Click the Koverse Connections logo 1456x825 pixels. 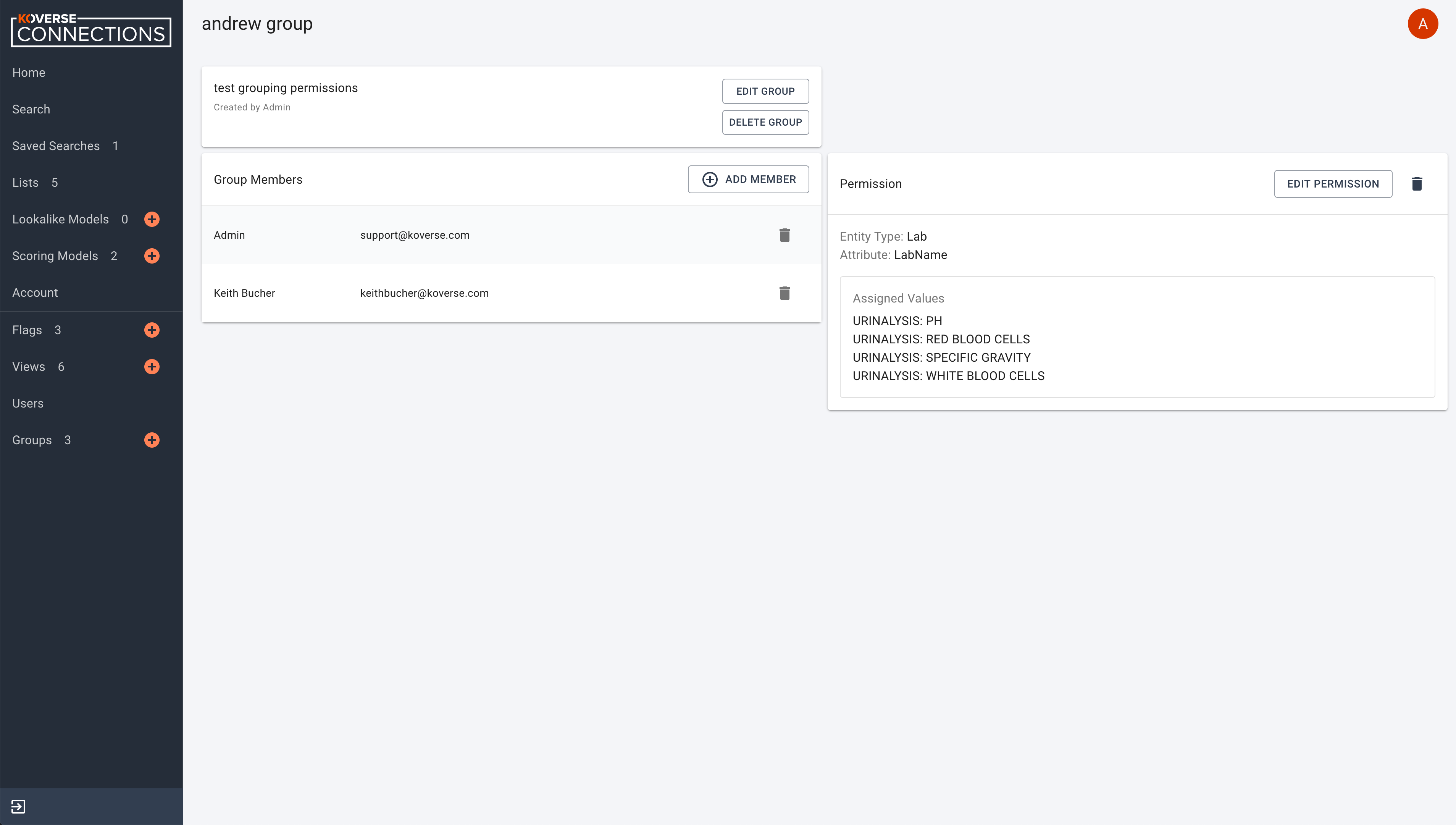pos(91,30)
